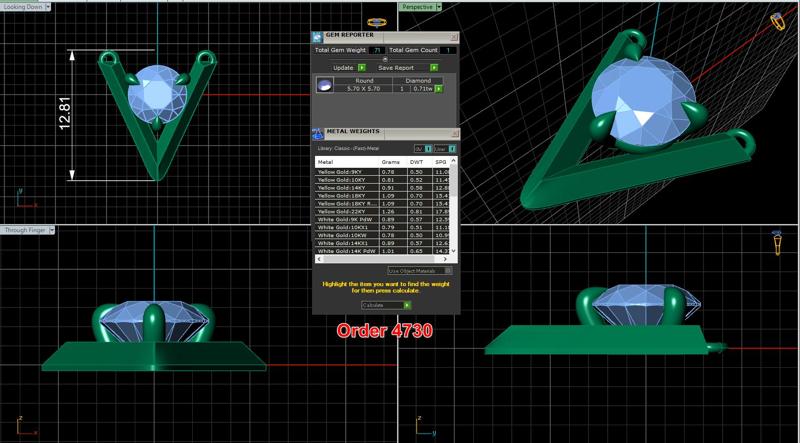Open the Looking Down viewport dropdown arrow

click(x=48, y=7)
